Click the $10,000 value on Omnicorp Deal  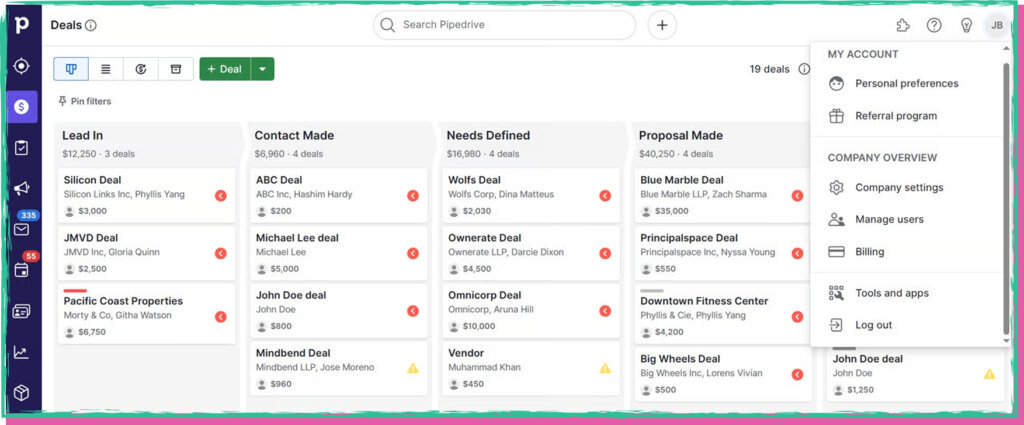pyautogui.click(x=479, y=326)
